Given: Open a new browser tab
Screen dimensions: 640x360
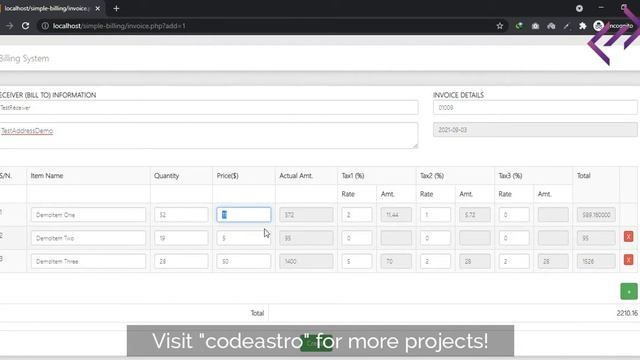Looking at the screenshot, I should coord(116,8).
